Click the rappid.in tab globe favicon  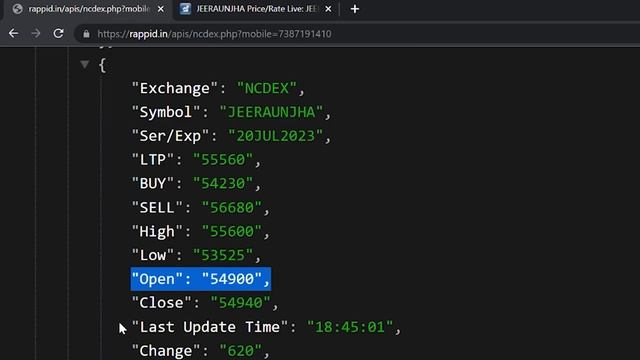18,9
